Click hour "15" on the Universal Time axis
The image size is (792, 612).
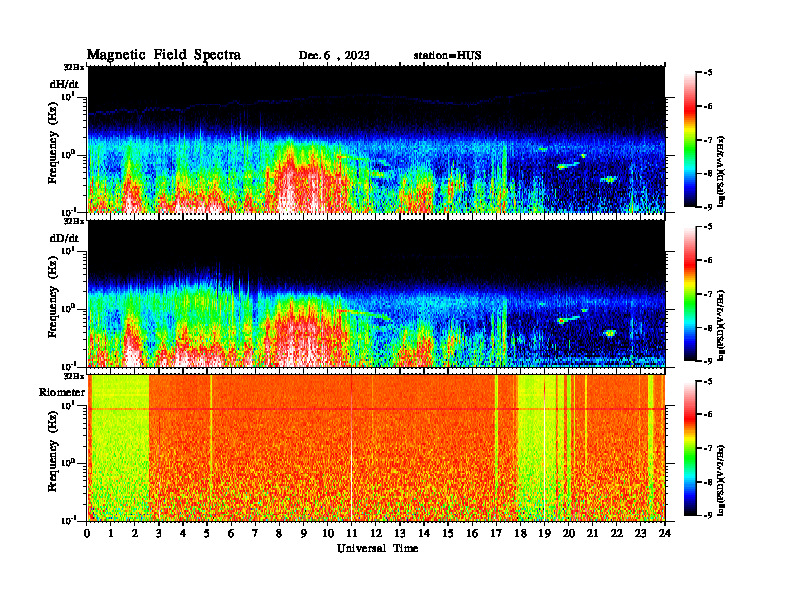tap(449, 533)
